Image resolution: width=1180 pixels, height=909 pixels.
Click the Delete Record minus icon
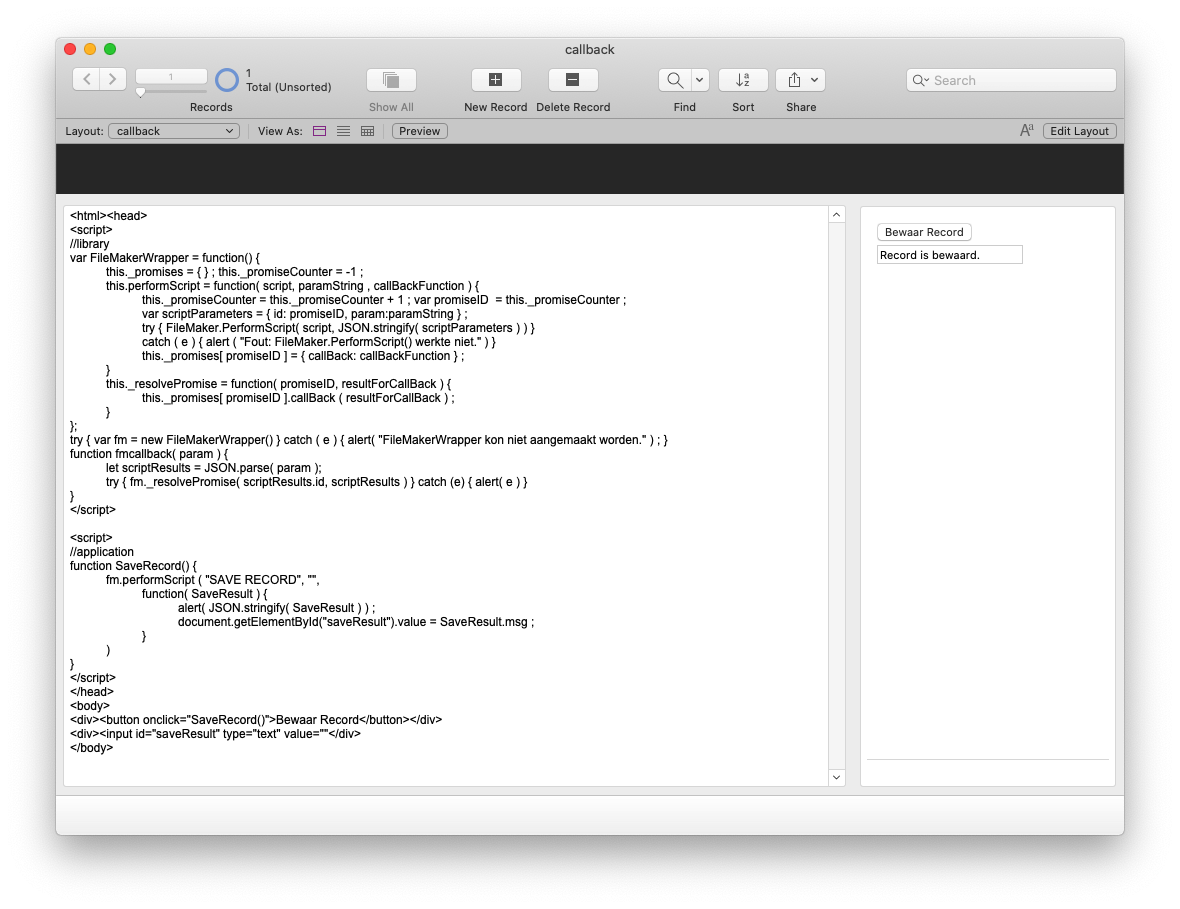point(573,80)
